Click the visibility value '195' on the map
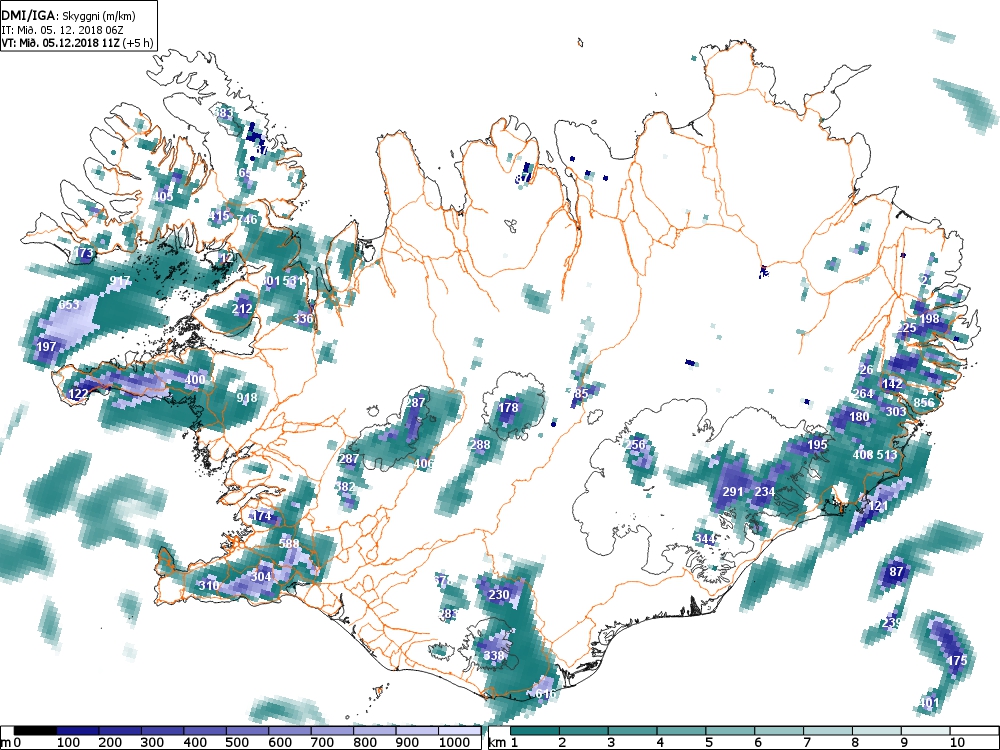 point(817,445)
